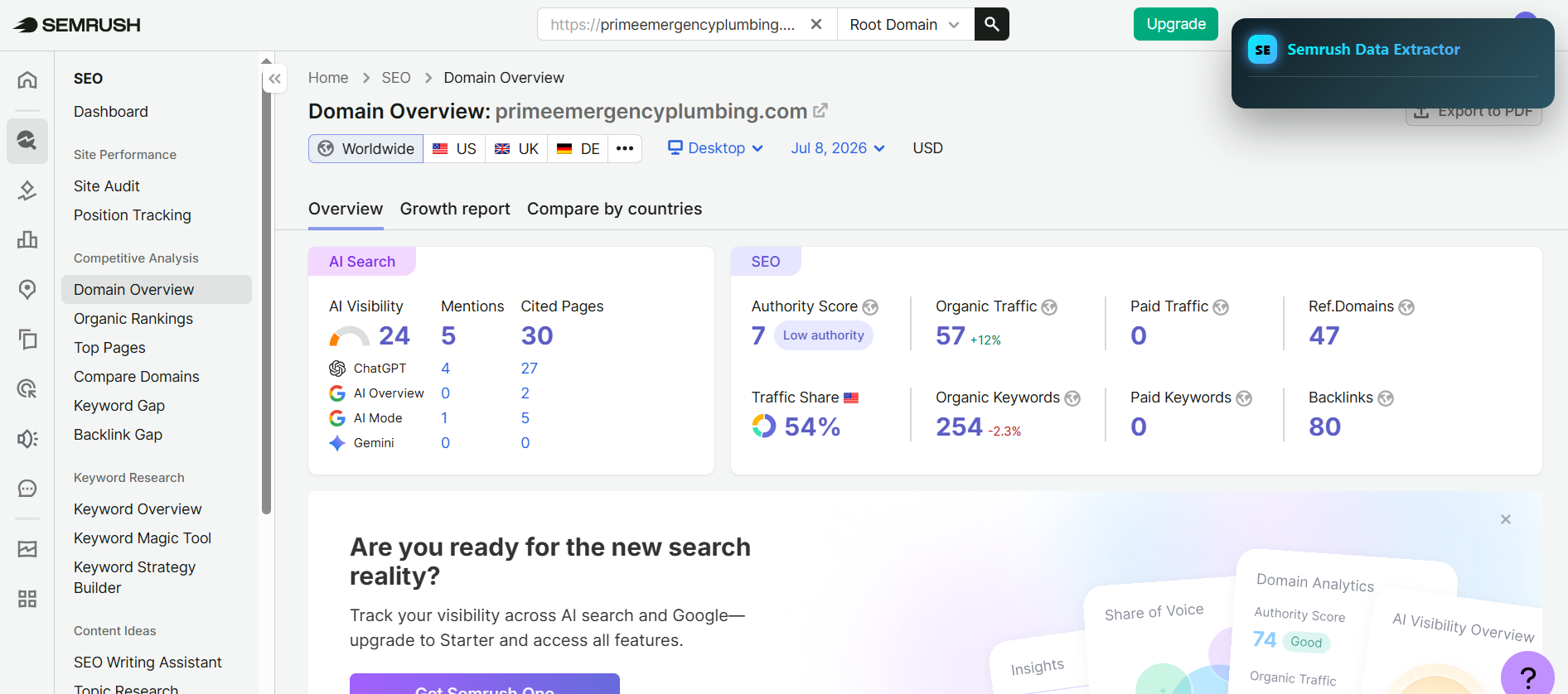Click the Semrush logo

pos(77,25)
